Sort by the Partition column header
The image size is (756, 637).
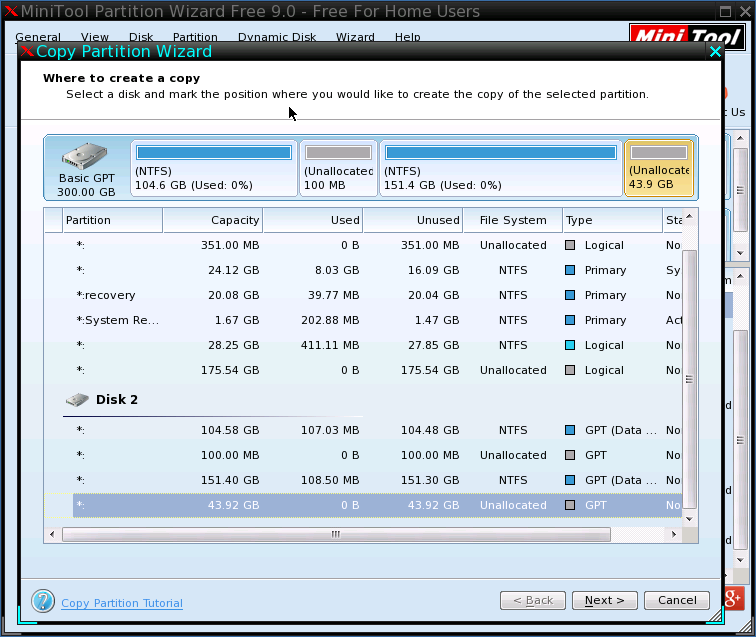click(x=112, y=220)
